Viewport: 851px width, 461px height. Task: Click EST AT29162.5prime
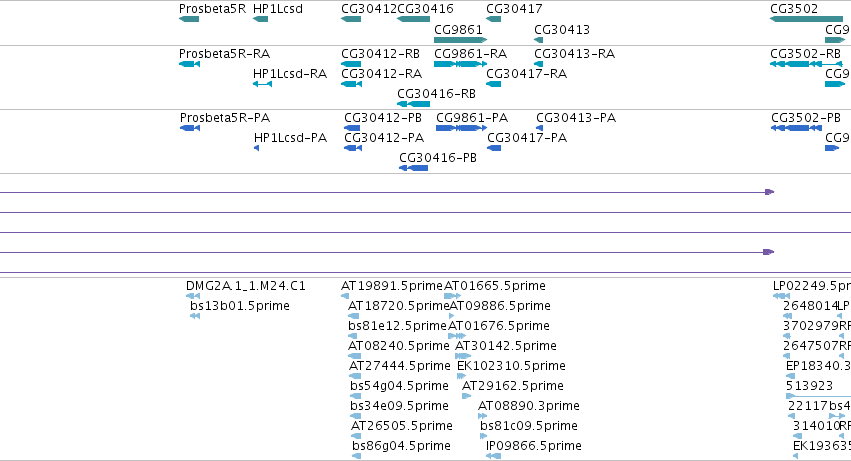(513, 386)
